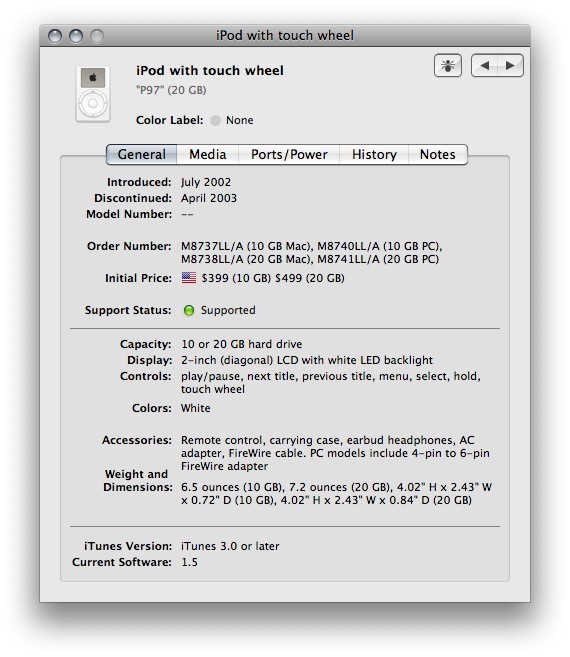The width and height of the screenshot is (570, 657).
Task: Click the order number text 'M8737LL/A (10 GB Mac)'
Action: coord(247,246)
